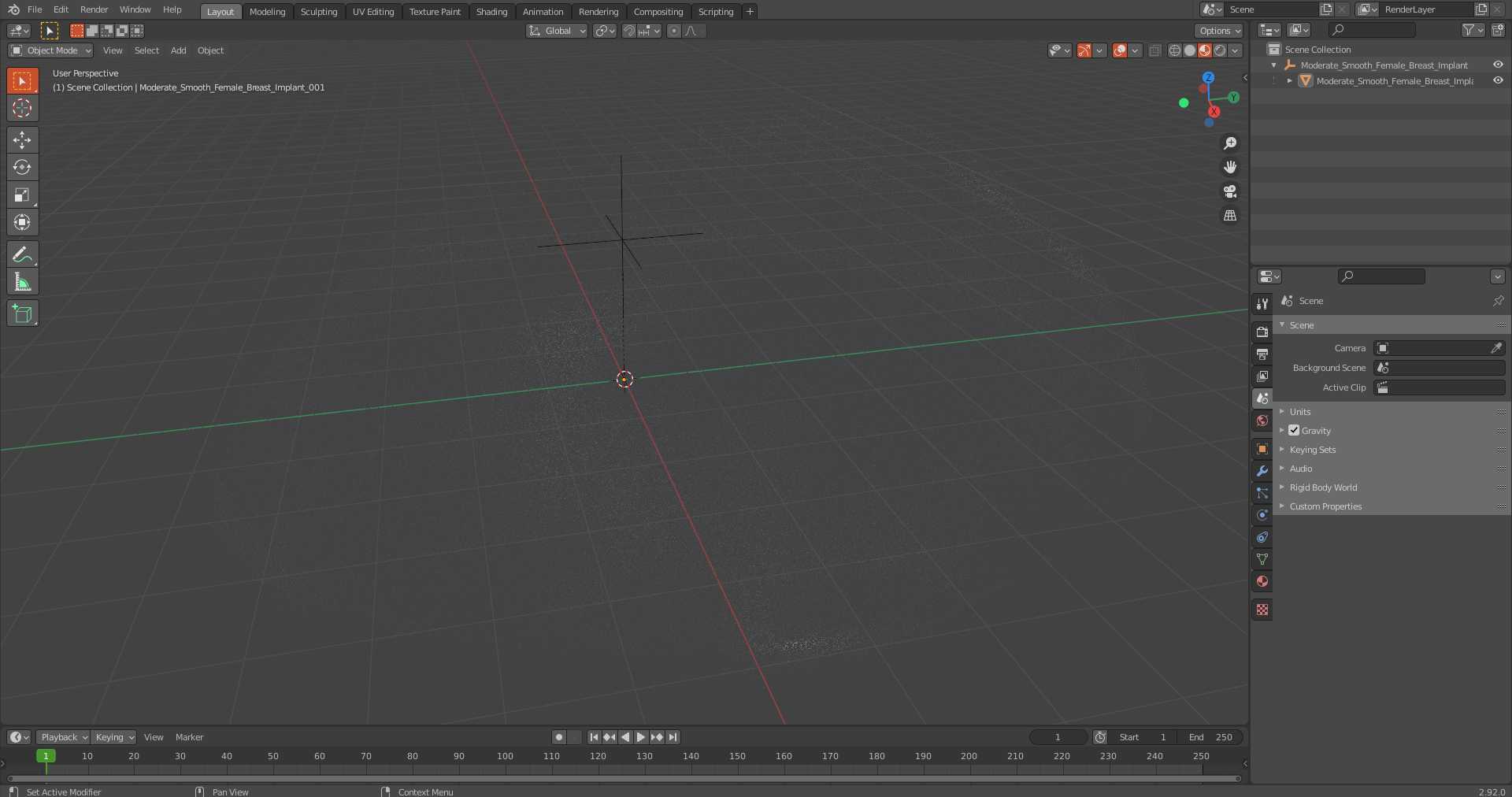Click Play animation button

641,737
